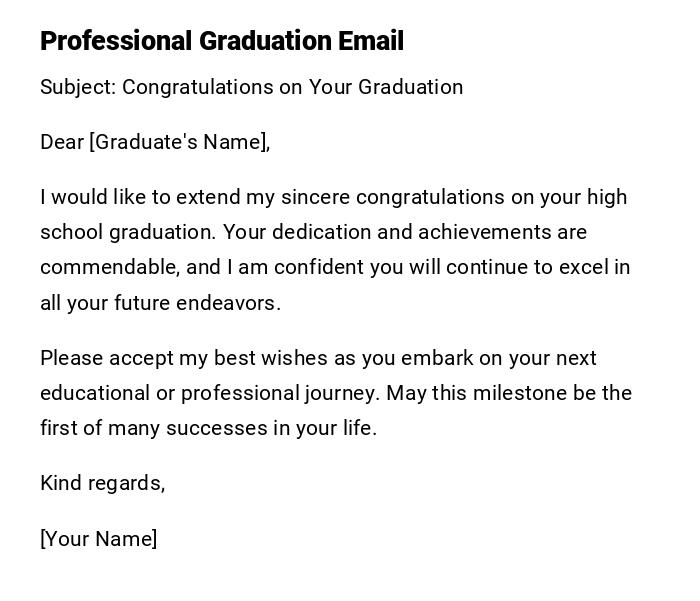Click the "Kind regards," closing line

click(x=102, y=483)
